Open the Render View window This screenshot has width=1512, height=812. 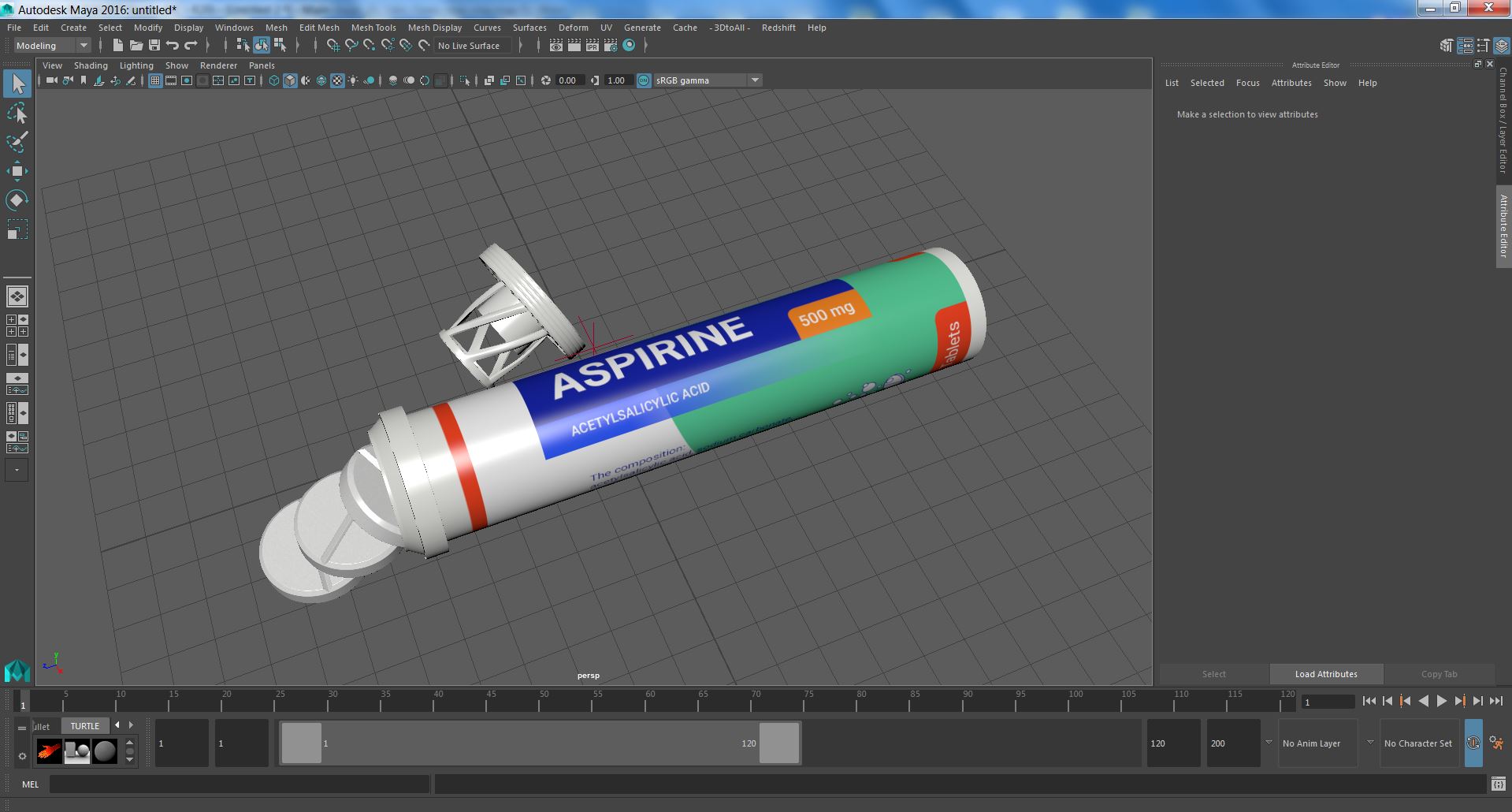pos(556,45)
